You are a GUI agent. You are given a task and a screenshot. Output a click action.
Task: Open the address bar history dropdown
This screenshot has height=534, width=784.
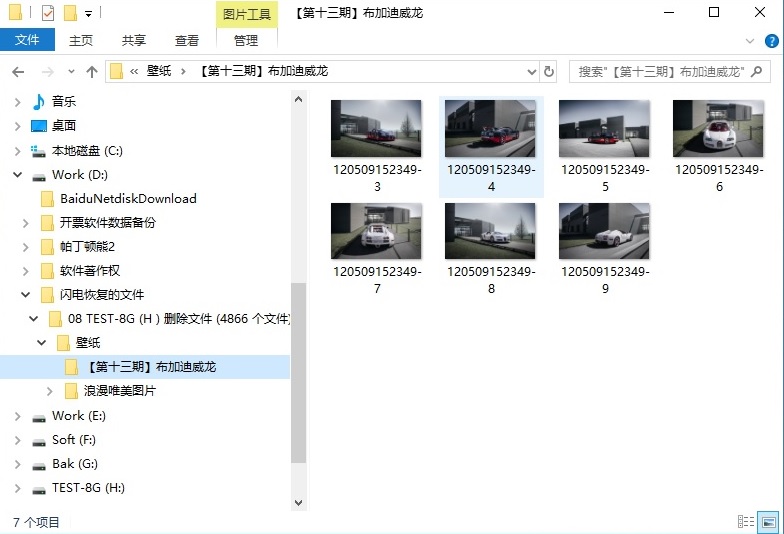click(532, 72)
